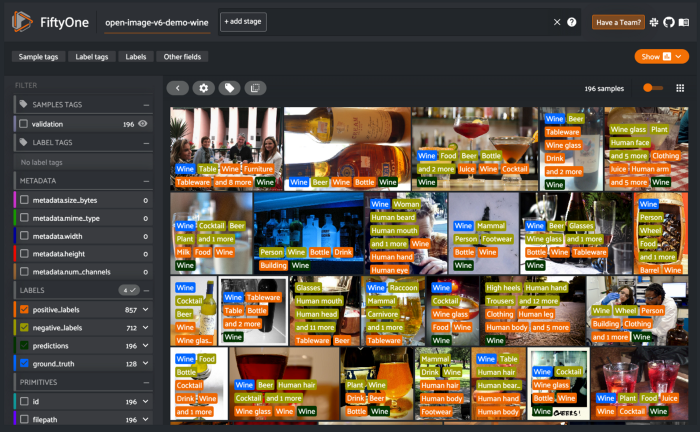Click the help question mark icon
Viewport: 700px width, 432px height.
pos(571,22)
